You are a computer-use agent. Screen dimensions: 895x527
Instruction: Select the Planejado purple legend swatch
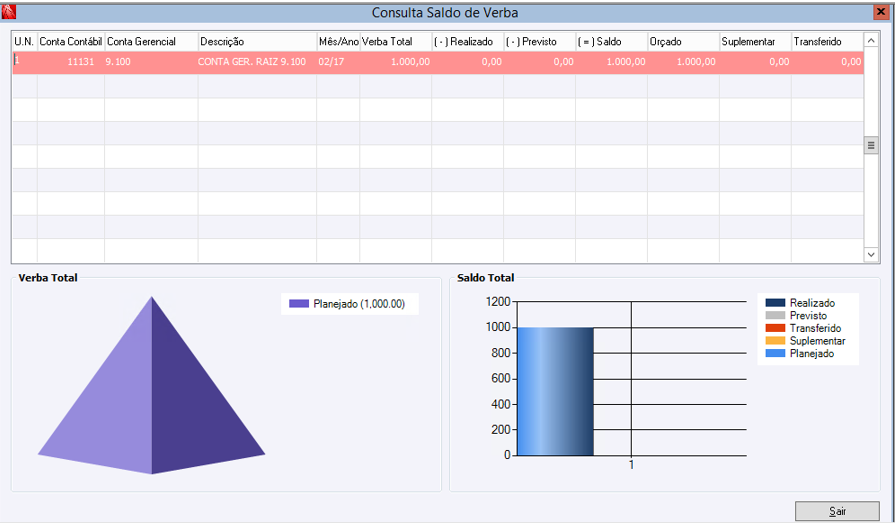pyautogui.click(x=299, y=304)
